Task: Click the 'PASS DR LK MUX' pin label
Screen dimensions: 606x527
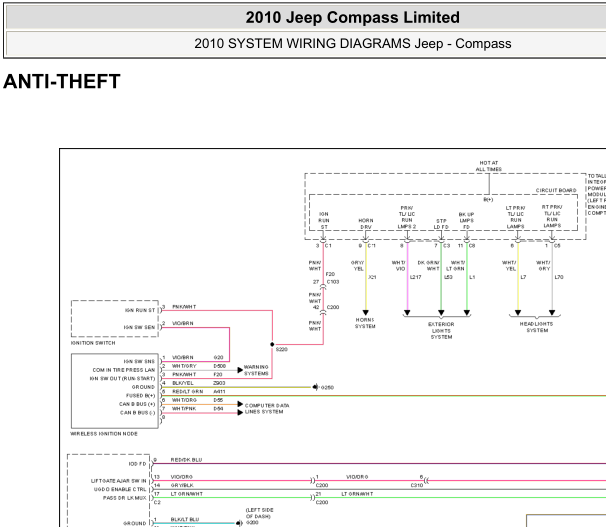Action: point(124,498)
